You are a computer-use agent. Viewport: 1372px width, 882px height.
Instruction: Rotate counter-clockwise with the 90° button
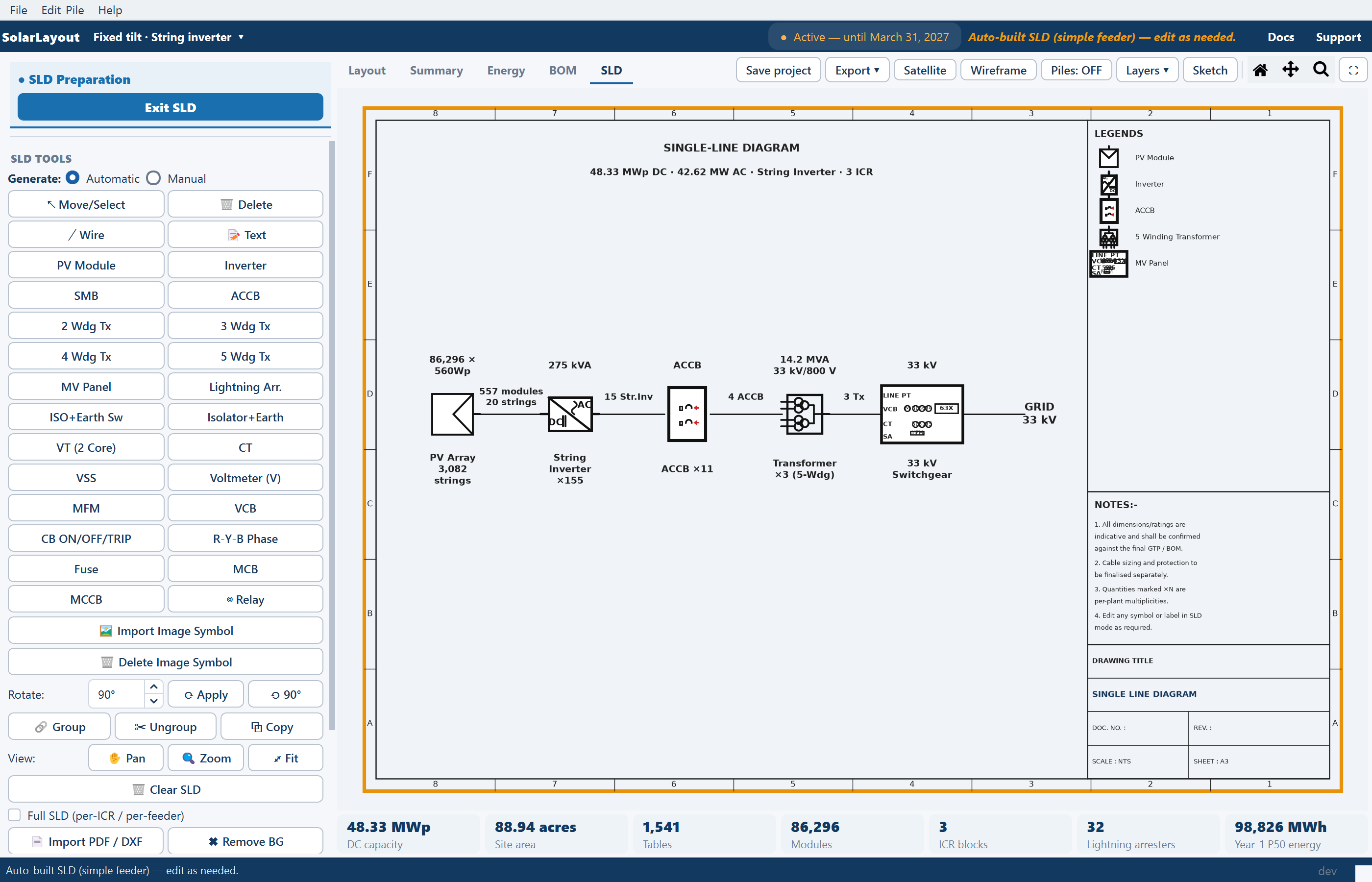[x=286, y=694]
